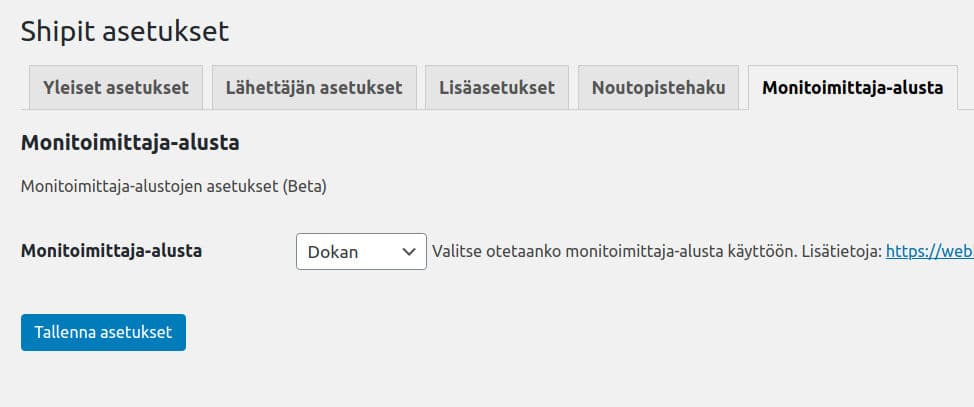This screenshot has width=974, height=407.
Task: Click the word Shipit in page title
Action: pyautogui.click(x=58, y=31)
